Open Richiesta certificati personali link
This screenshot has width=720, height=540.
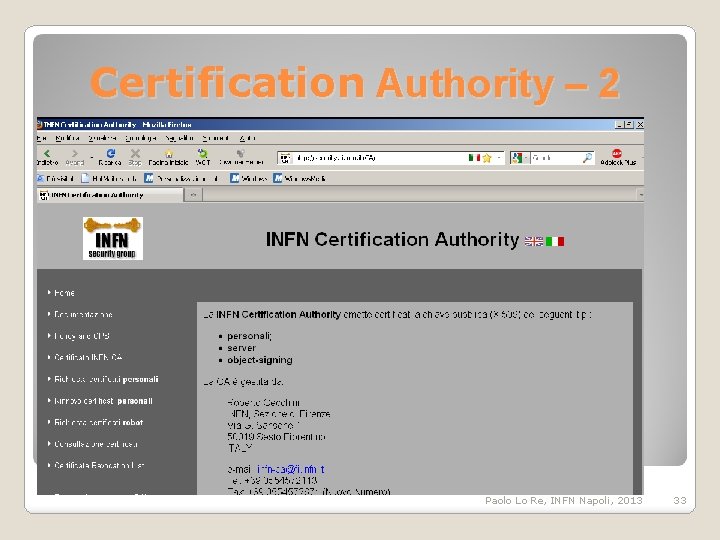pyautogui.click(x=106, y=379)
